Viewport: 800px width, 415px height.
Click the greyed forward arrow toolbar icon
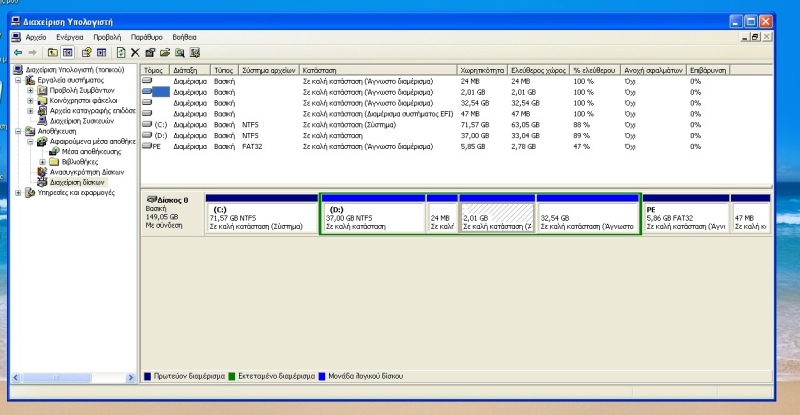click(x=33, y=53)
